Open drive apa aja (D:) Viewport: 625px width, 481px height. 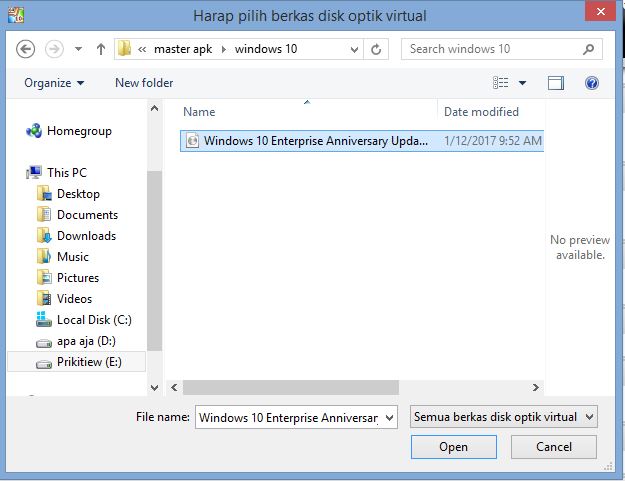pos(86,341)
